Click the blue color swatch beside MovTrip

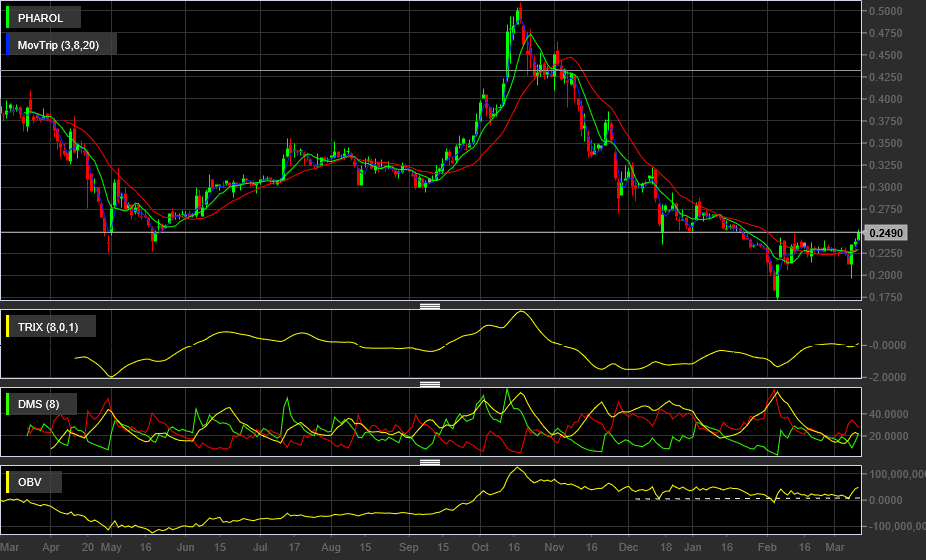tap(8, 44)
